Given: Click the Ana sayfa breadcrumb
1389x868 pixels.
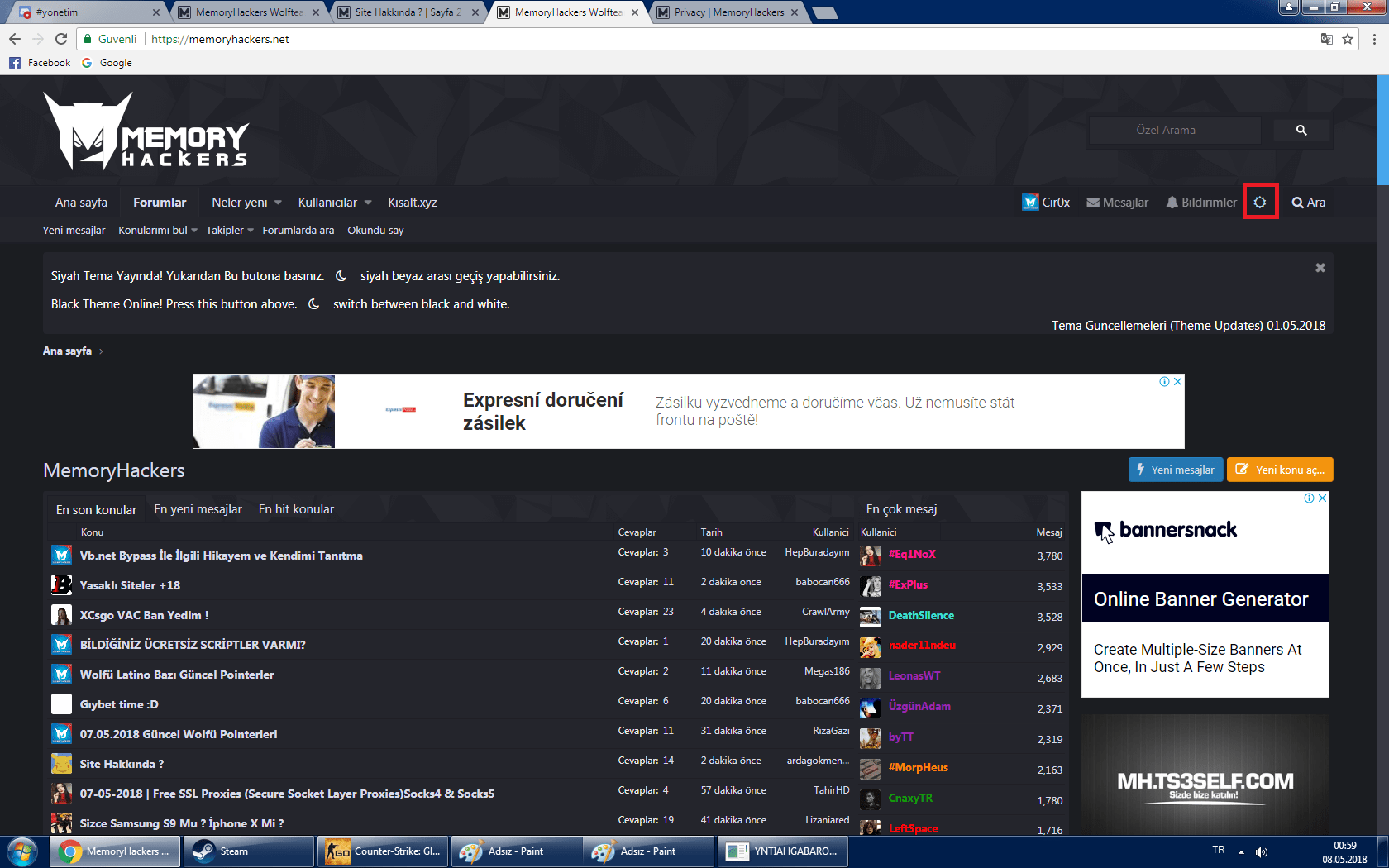Looking at the screenshot, I should tap(67, 351).
